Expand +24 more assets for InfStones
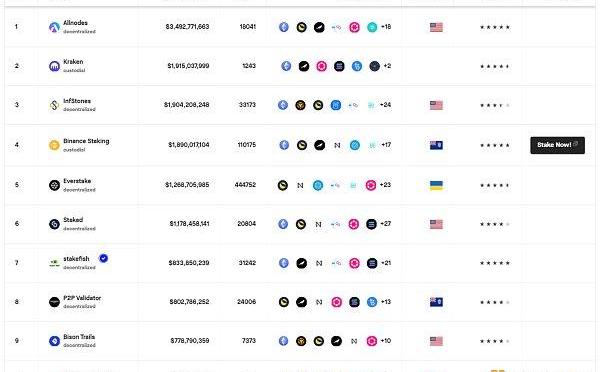 point(385,104)
